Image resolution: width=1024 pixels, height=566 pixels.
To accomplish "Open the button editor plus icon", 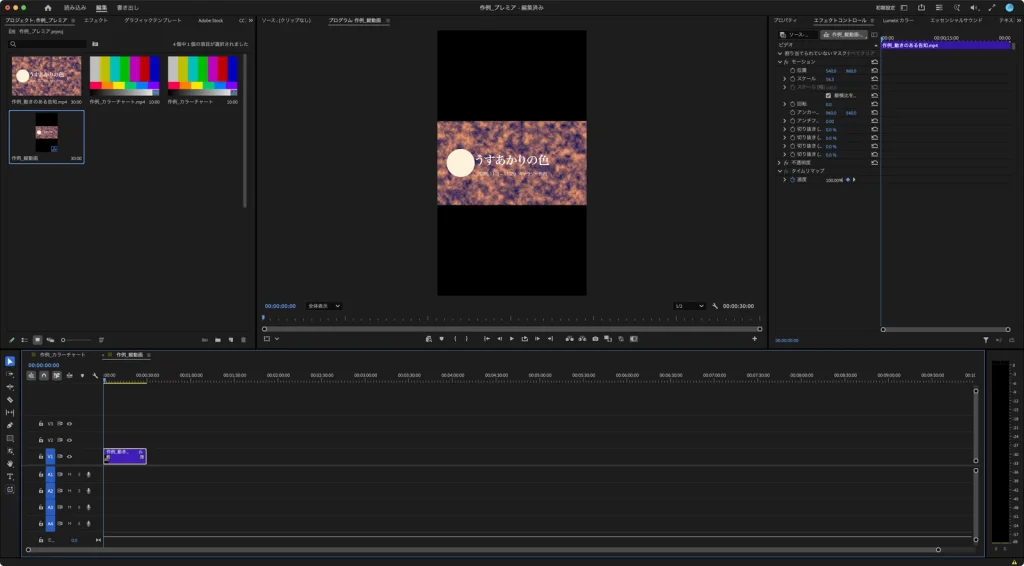I will point(754,339).
